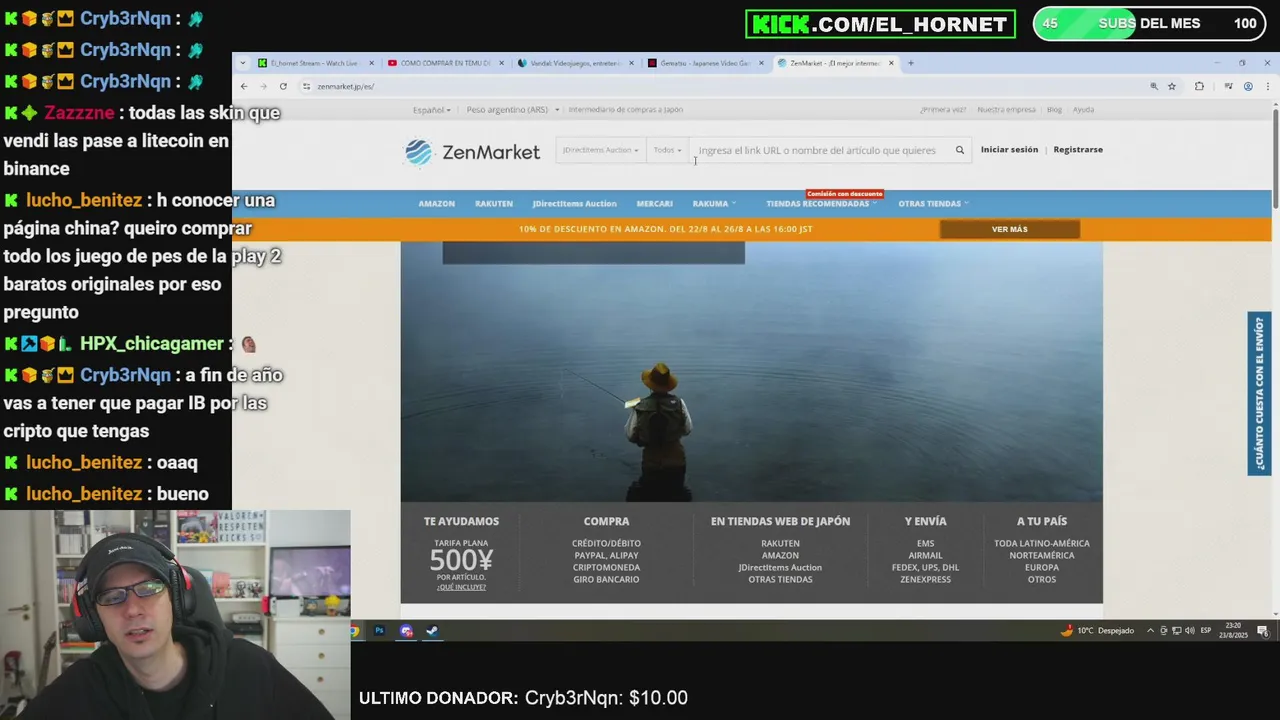Click the Registrarse link
Viewport: 1280px width, 720px height.
coord(1078,150)
